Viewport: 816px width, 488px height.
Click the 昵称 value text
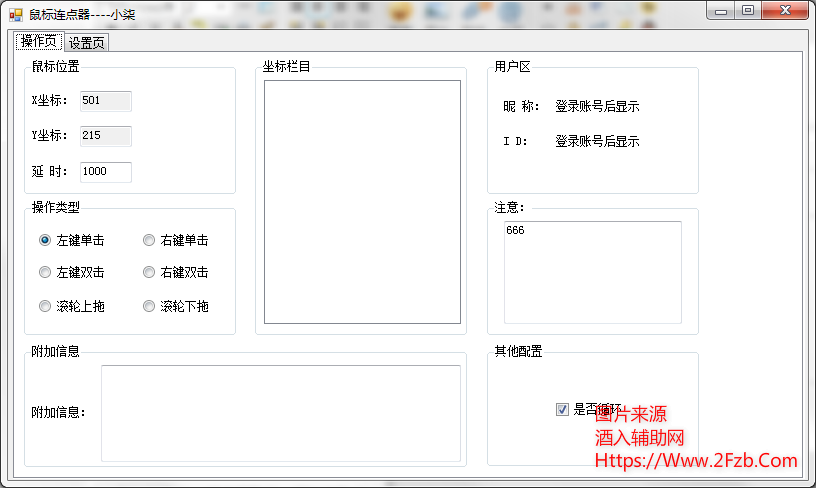pos(597,107)
